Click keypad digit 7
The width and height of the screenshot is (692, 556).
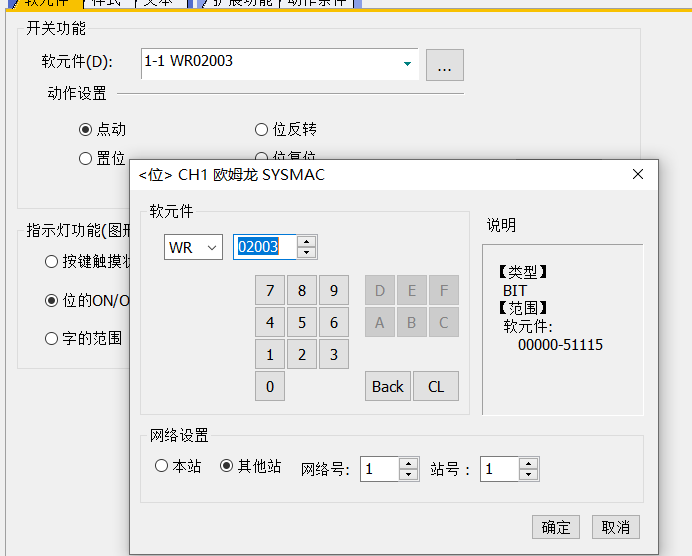270,291
